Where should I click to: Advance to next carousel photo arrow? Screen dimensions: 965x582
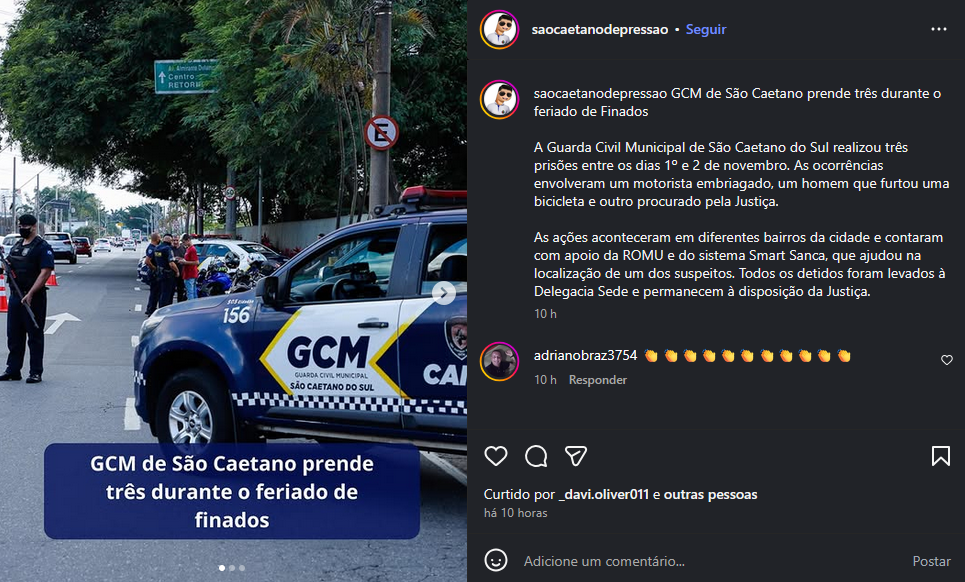click(444, 293)
